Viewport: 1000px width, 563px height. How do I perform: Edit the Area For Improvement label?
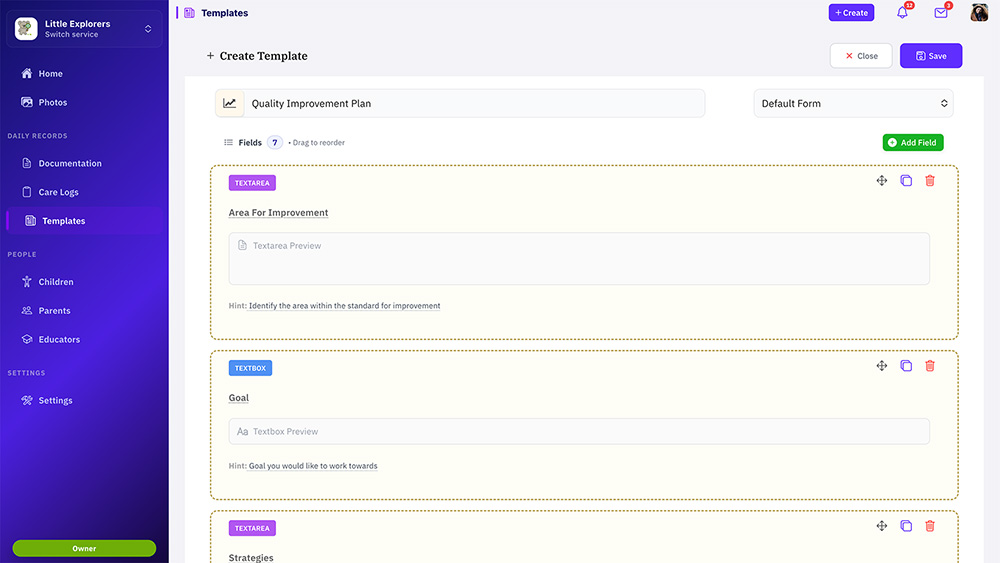(278, 212)
